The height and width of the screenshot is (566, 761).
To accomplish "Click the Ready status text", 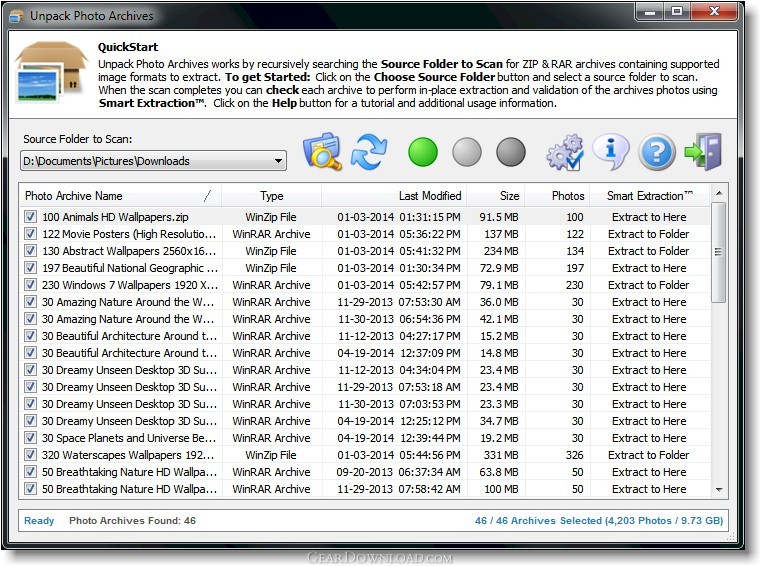I will tap(39, 520).
